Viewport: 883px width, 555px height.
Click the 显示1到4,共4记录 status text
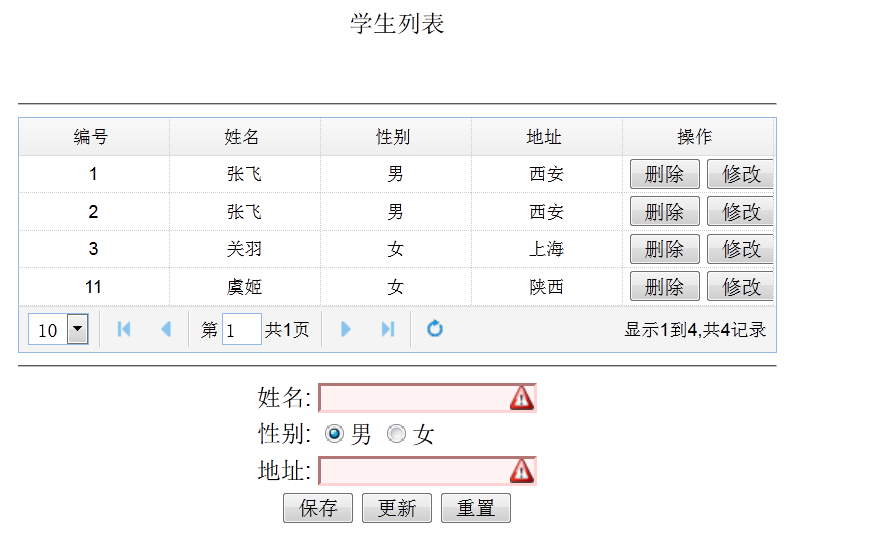695,330
